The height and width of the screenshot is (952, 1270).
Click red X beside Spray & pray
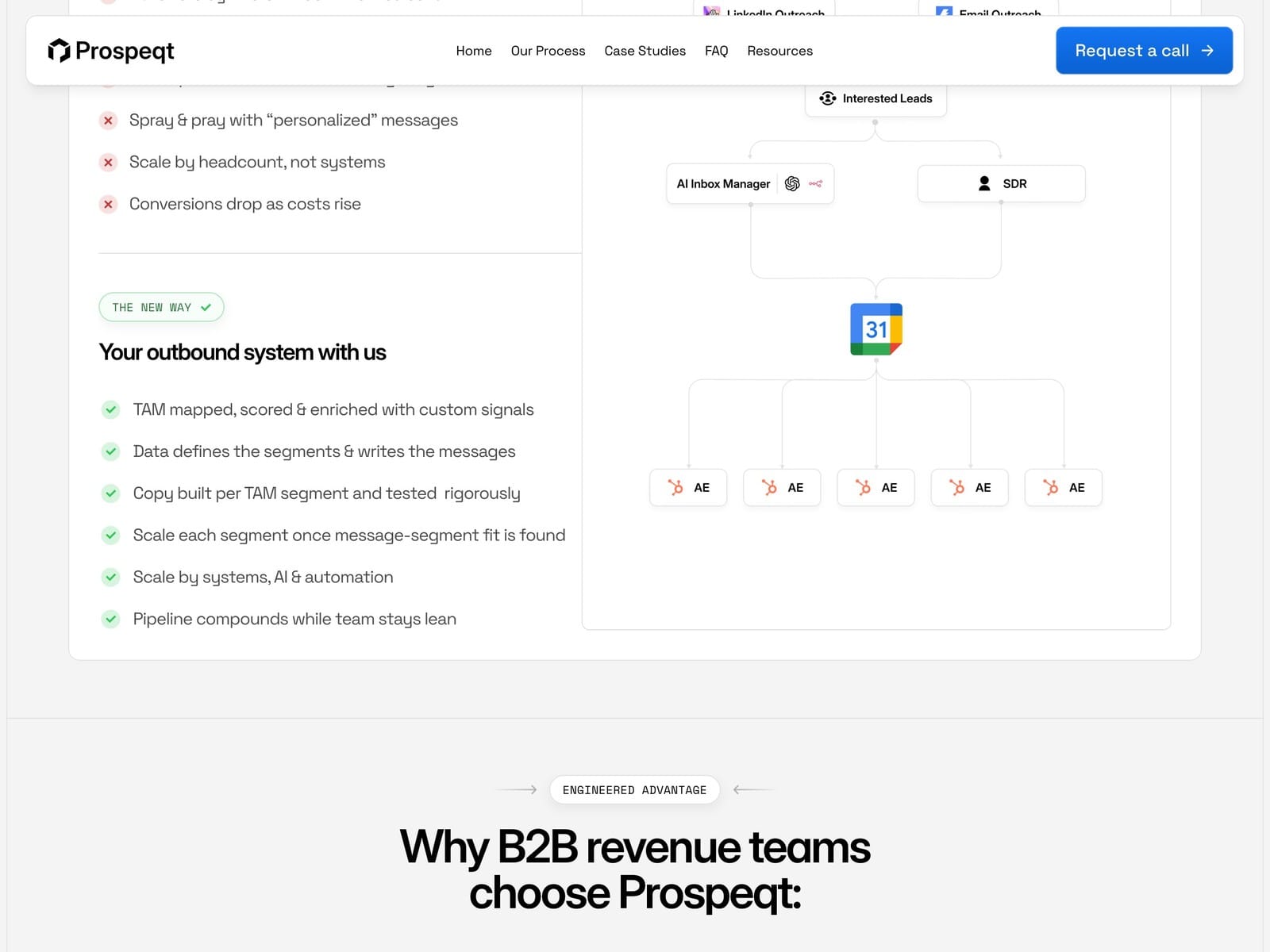pos(109,121)
